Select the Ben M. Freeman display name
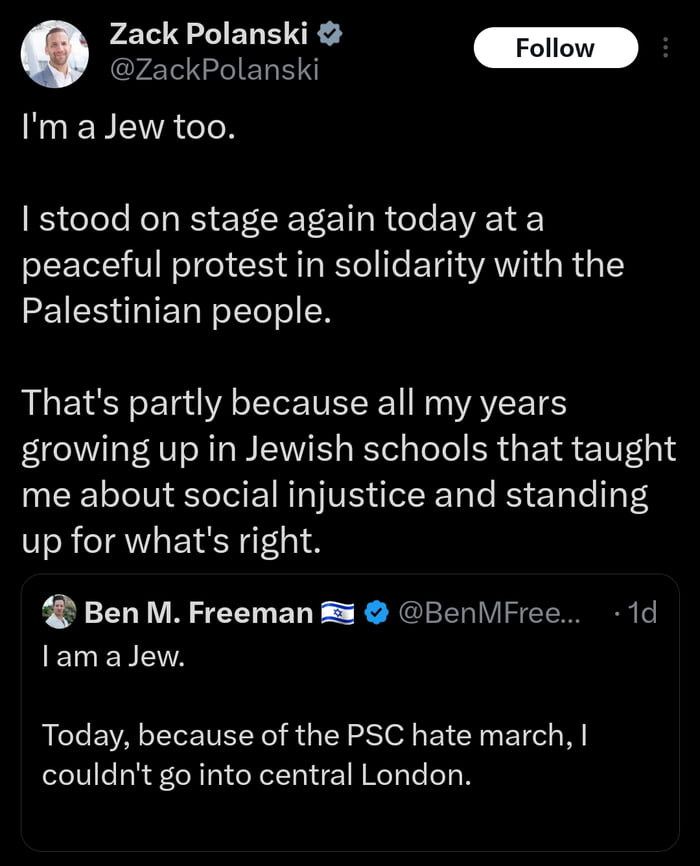 click(198, 612)
